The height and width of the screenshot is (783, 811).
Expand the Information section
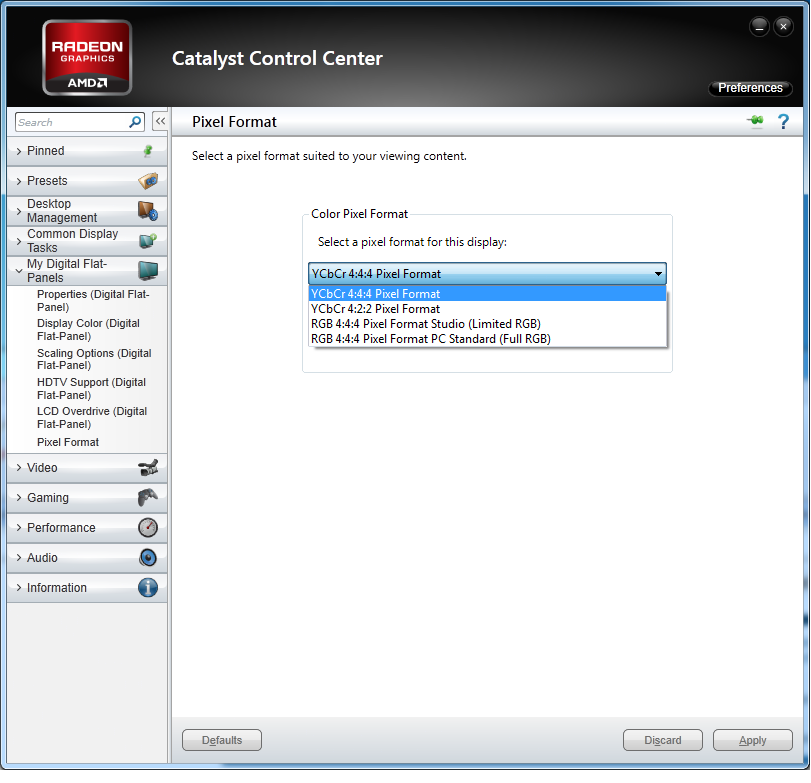click(19, 588)
